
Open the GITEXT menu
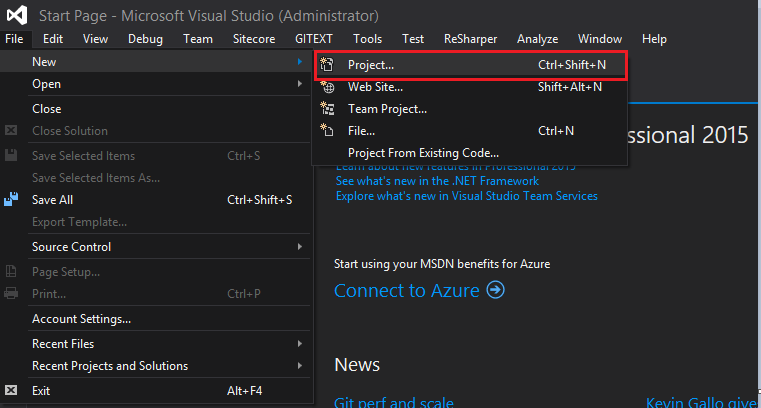[x=314, y=39]
